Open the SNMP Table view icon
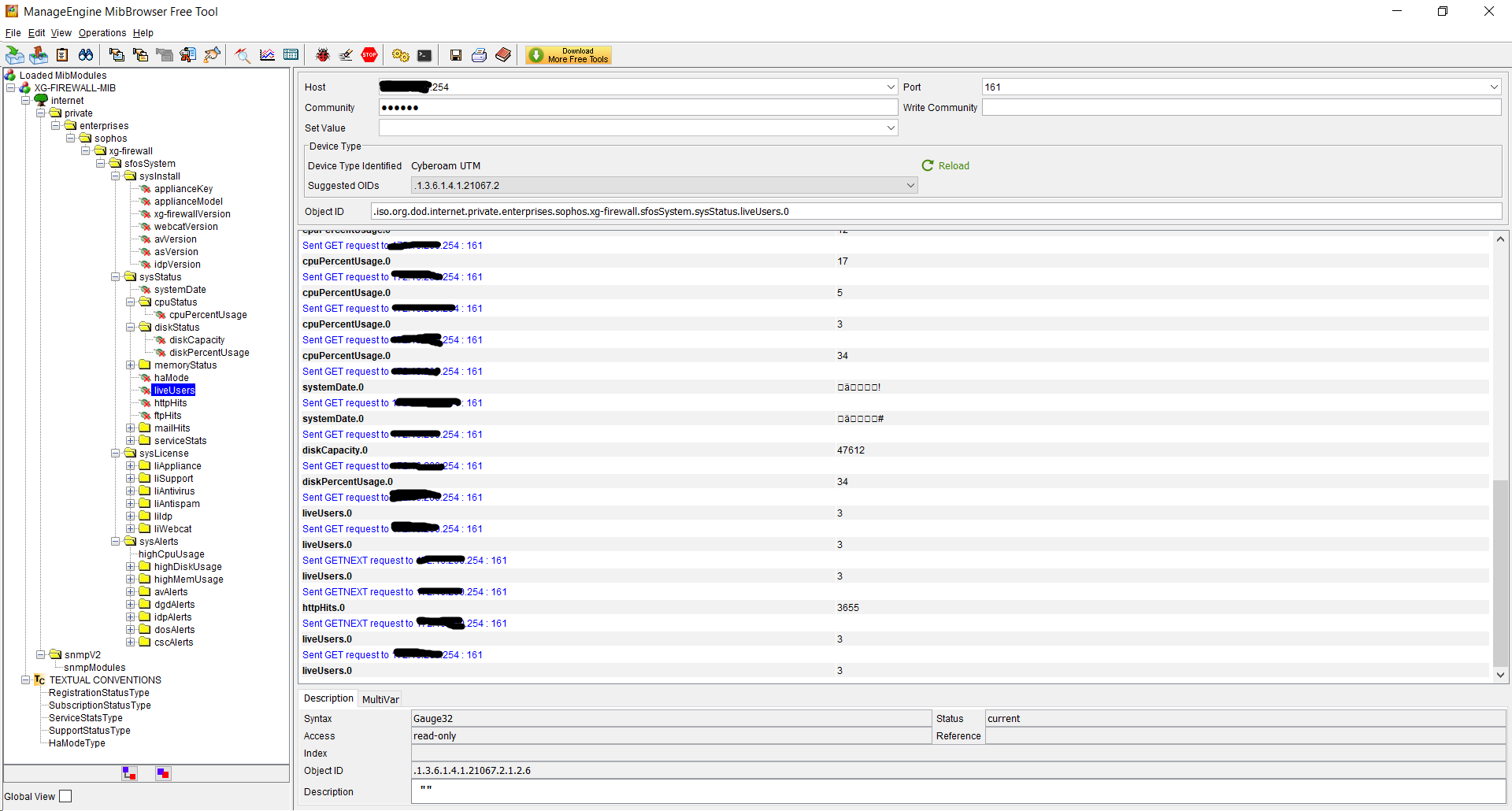The image size is (1512, 811). 291,55
